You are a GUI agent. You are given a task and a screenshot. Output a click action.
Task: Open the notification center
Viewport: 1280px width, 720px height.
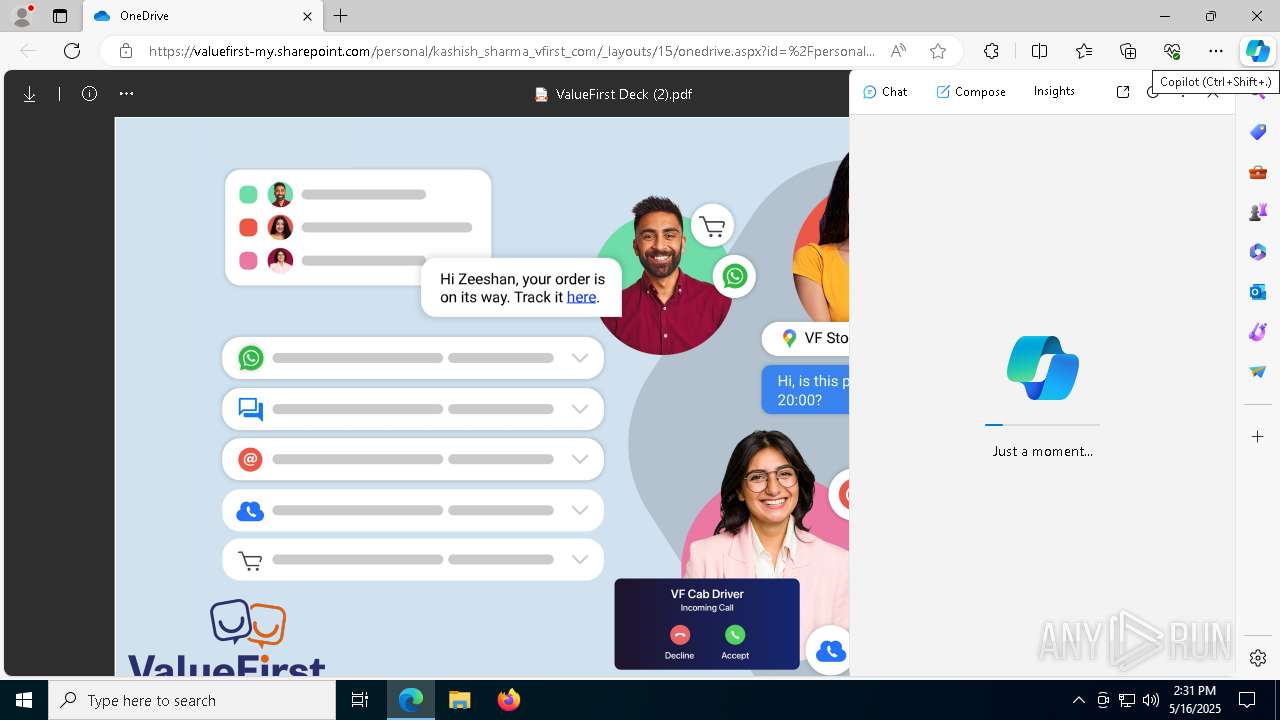coord(1247,700)
